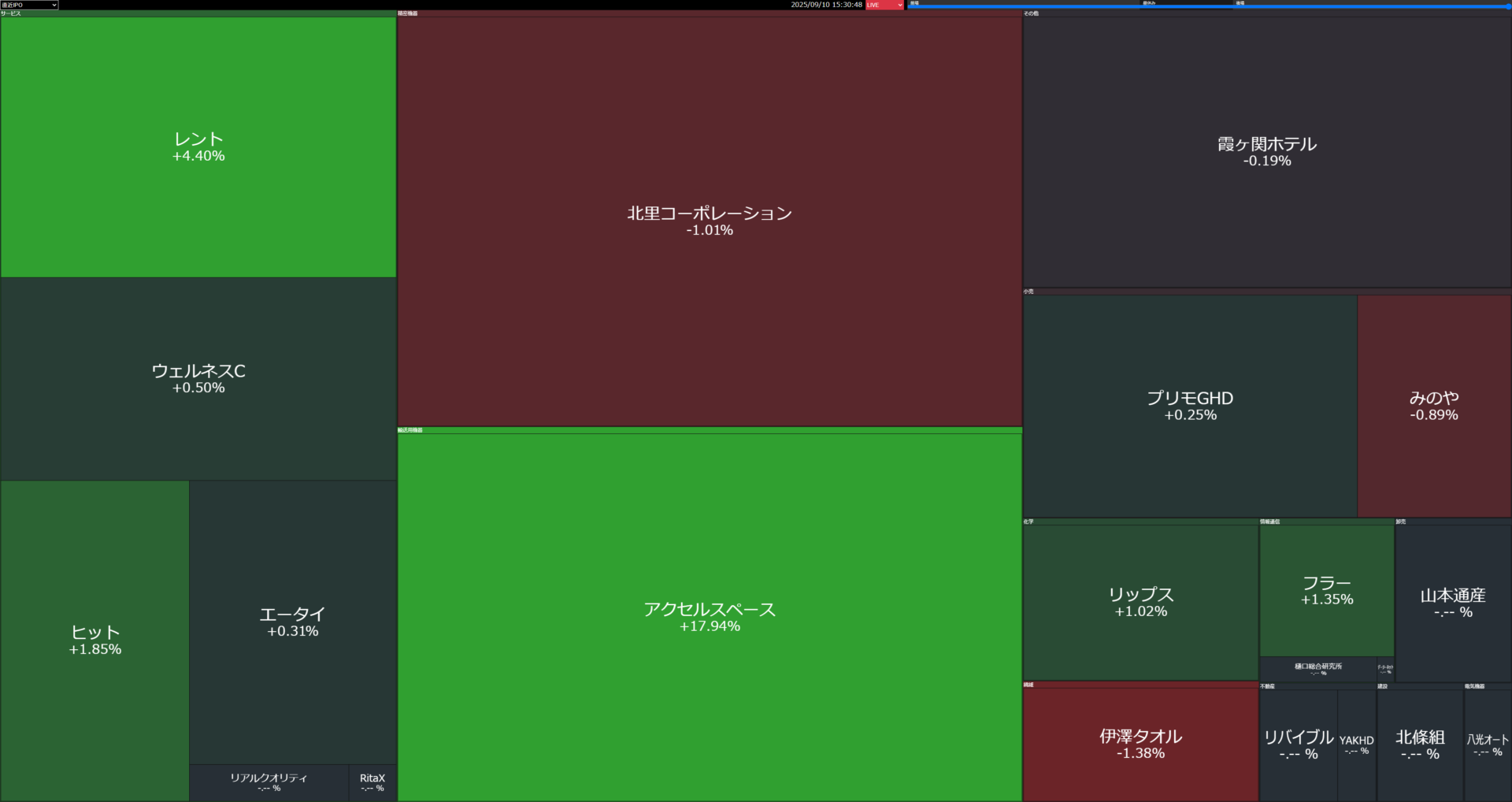Select the RitaX tile

[372, 782]
